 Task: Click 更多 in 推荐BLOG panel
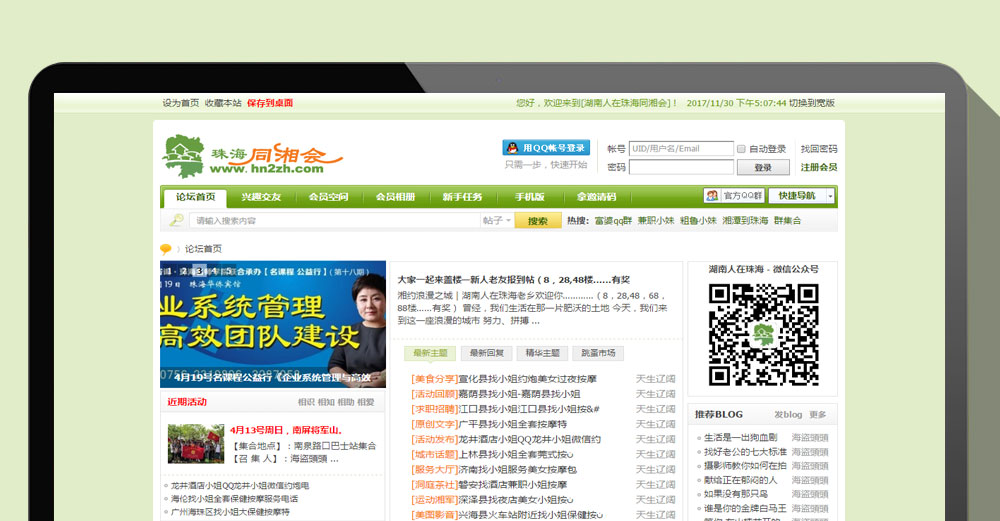(818, 415)
